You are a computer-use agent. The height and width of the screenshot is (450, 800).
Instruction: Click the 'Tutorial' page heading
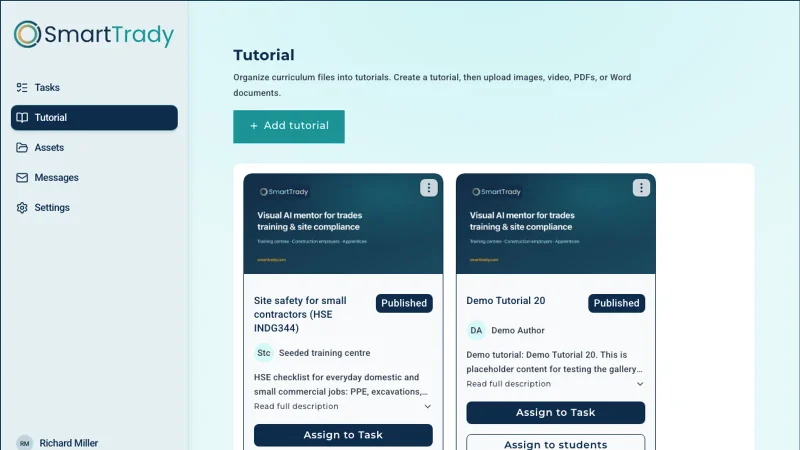(x=264, y=55)
